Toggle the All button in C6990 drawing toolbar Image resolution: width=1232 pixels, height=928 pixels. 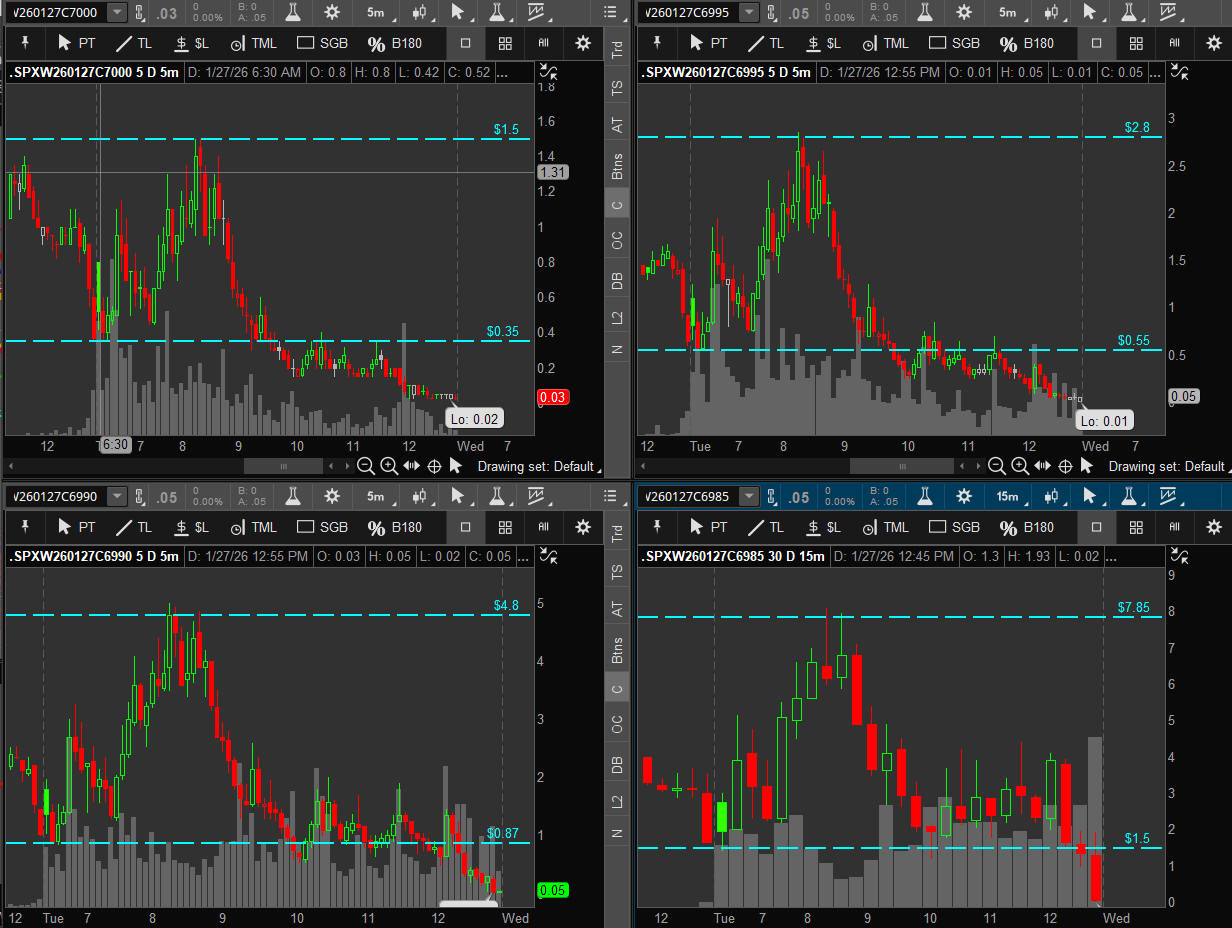544,527
